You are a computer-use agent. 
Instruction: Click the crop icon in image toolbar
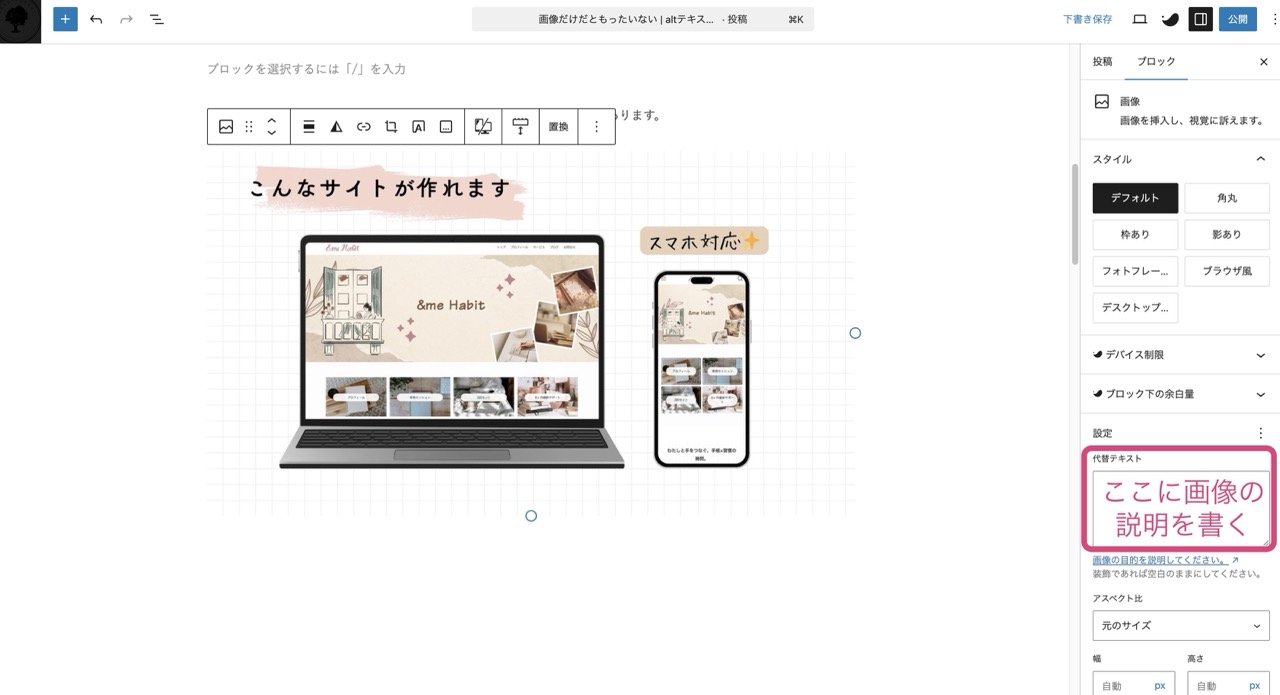click(391, 127)
